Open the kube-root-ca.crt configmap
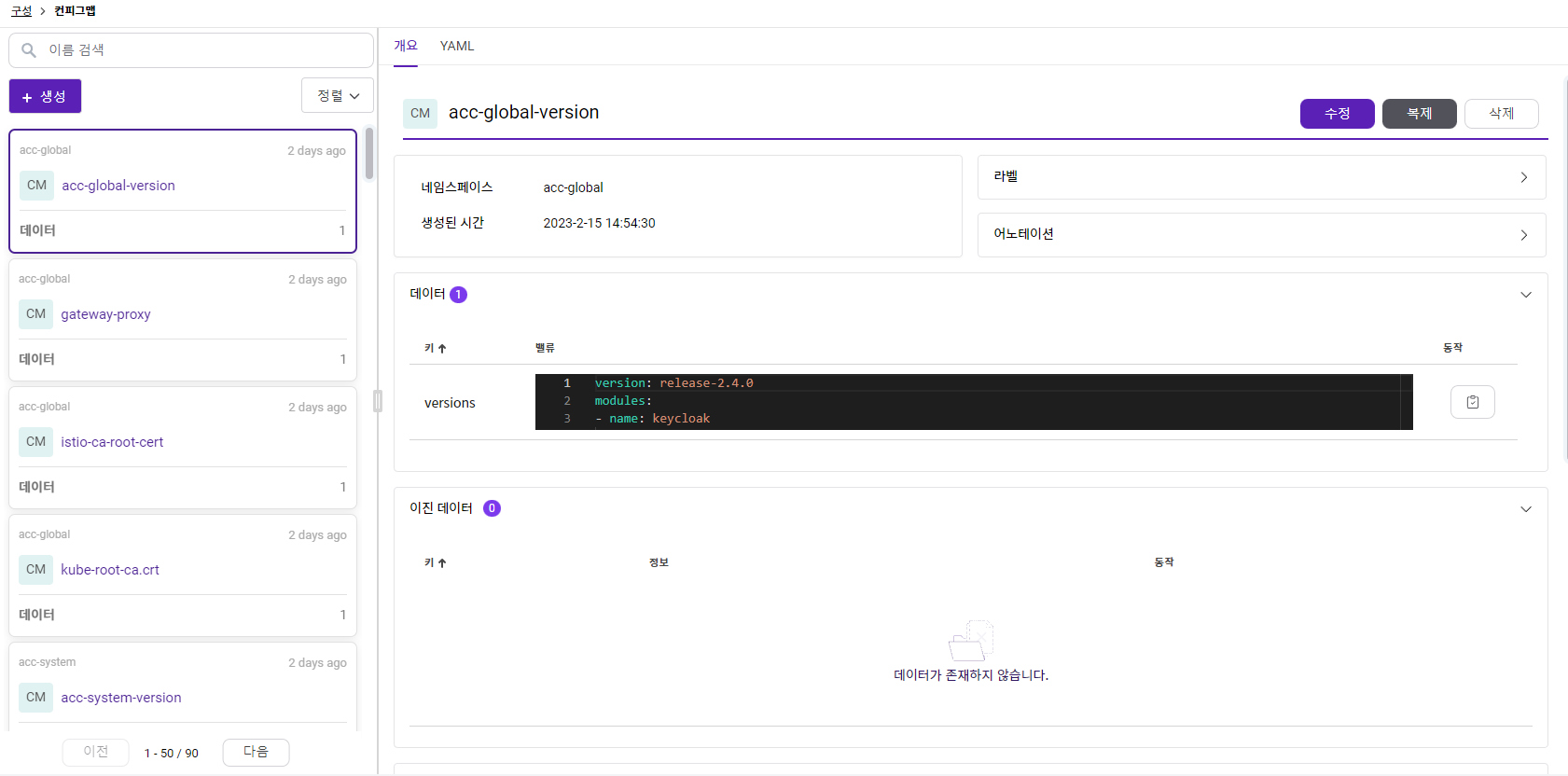 [x=110, y=570]
